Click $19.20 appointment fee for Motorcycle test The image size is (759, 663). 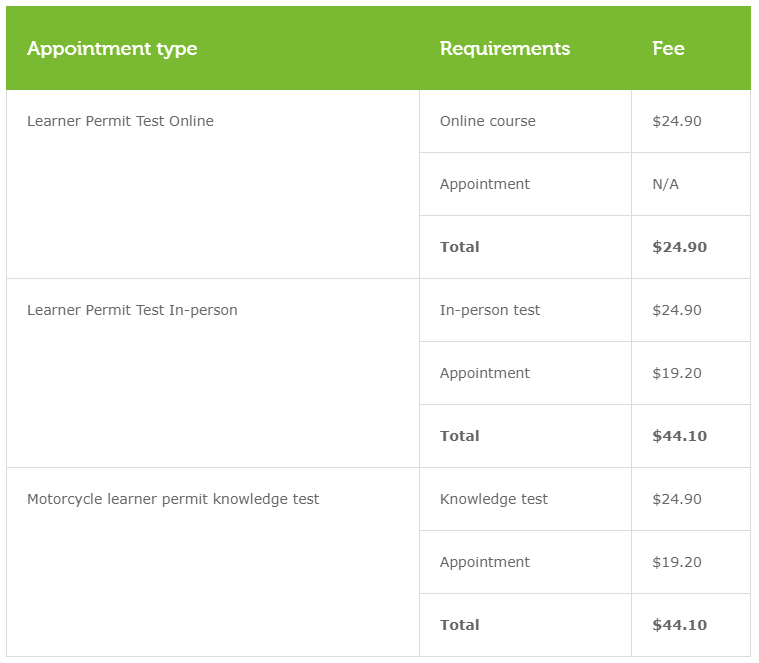pyautogui.click(x=677, y=562)
